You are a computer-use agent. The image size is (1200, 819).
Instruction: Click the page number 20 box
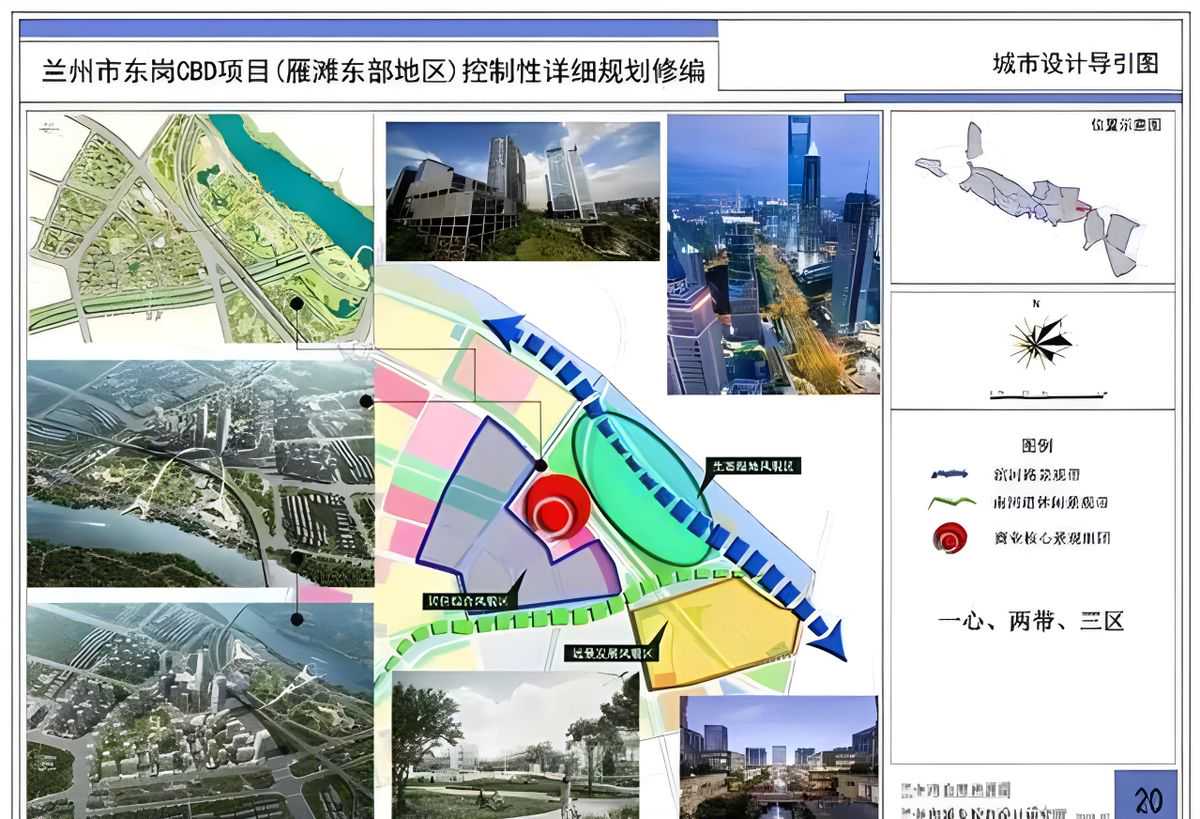(1147, 797)
